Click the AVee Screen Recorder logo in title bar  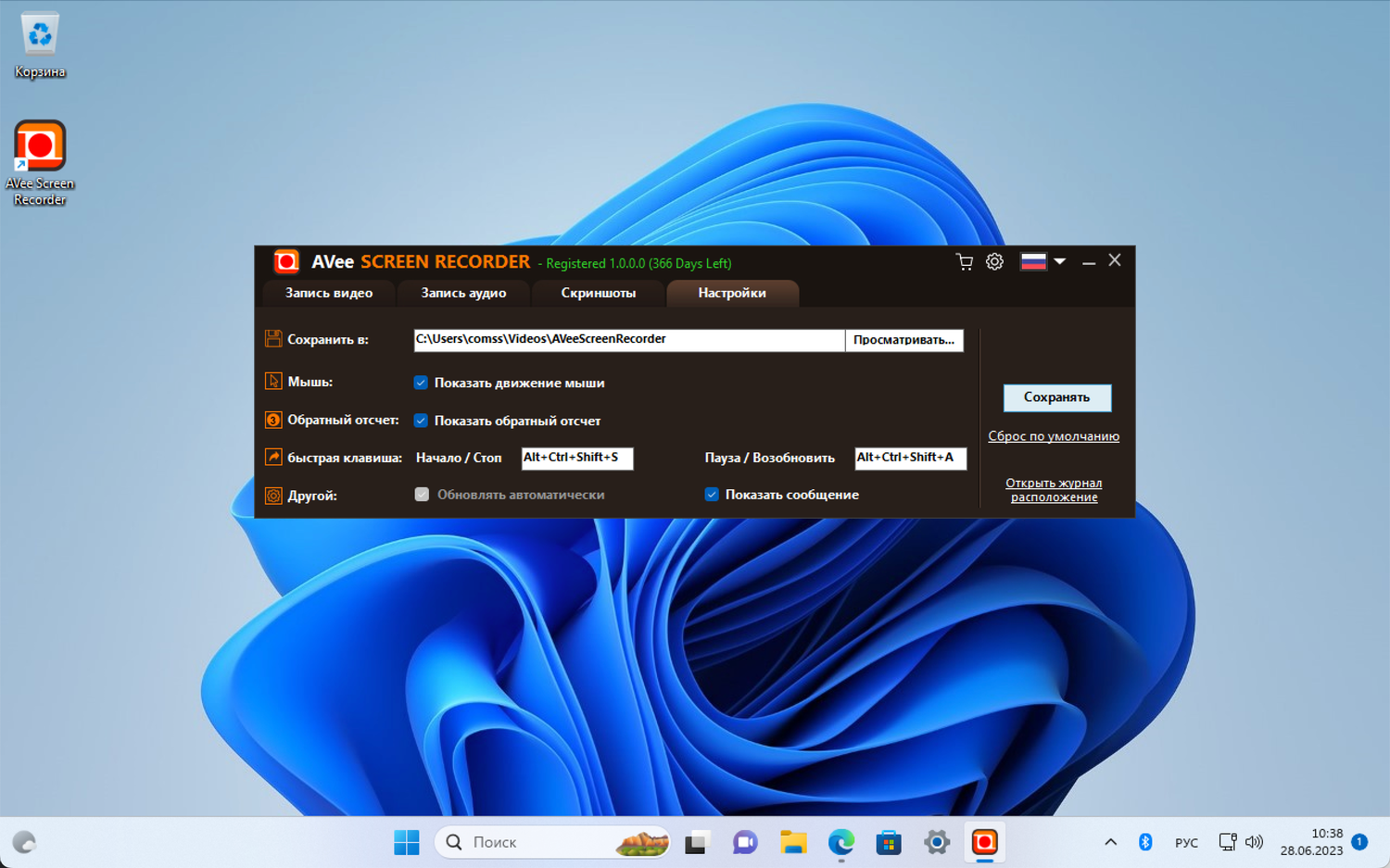click(x=286, y=262)
